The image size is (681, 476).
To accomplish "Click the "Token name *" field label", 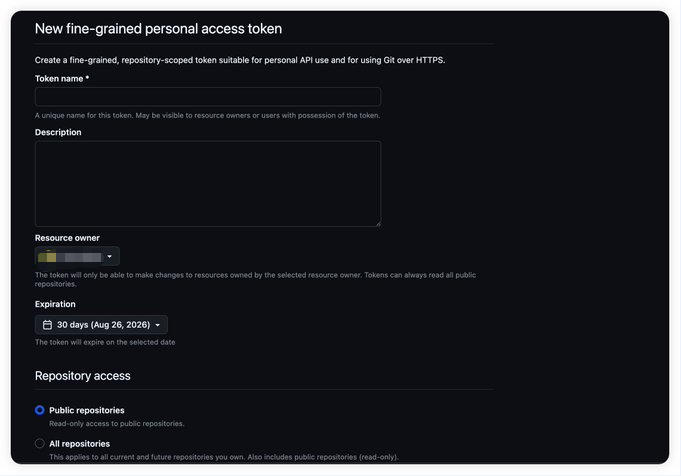I will click(62, 79).
